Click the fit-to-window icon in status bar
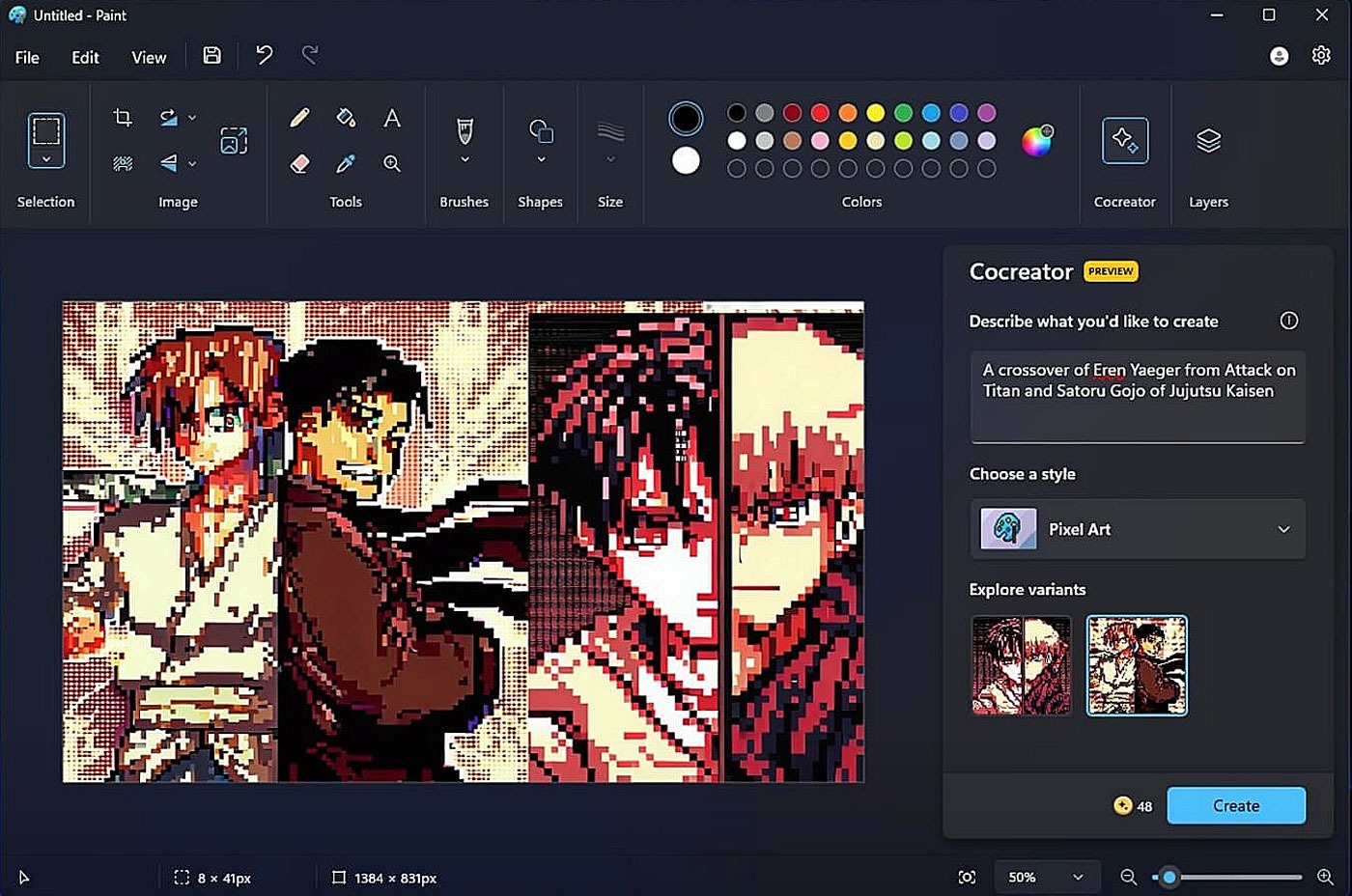 967,877
